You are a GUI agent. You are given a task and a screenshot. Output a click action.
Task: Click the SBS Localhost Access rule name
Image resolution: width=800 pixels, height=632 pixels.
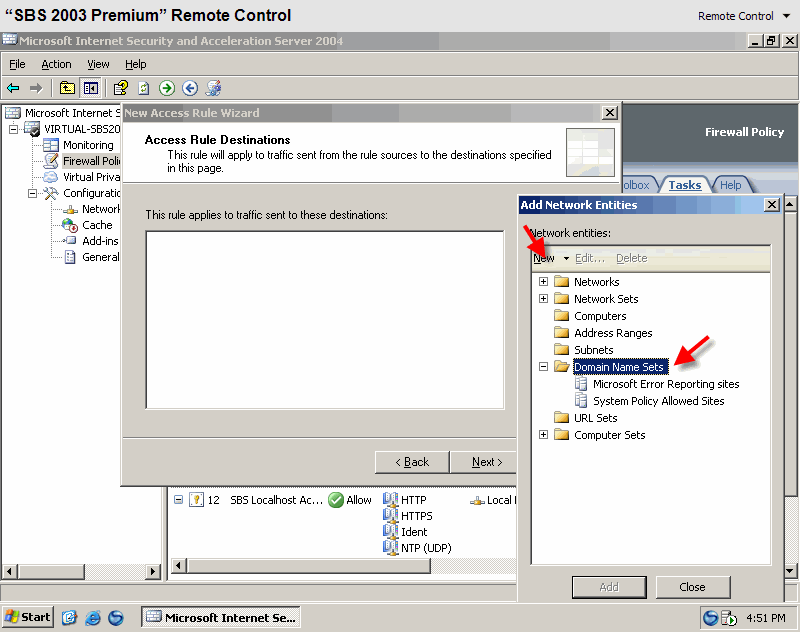coord(276,500)
